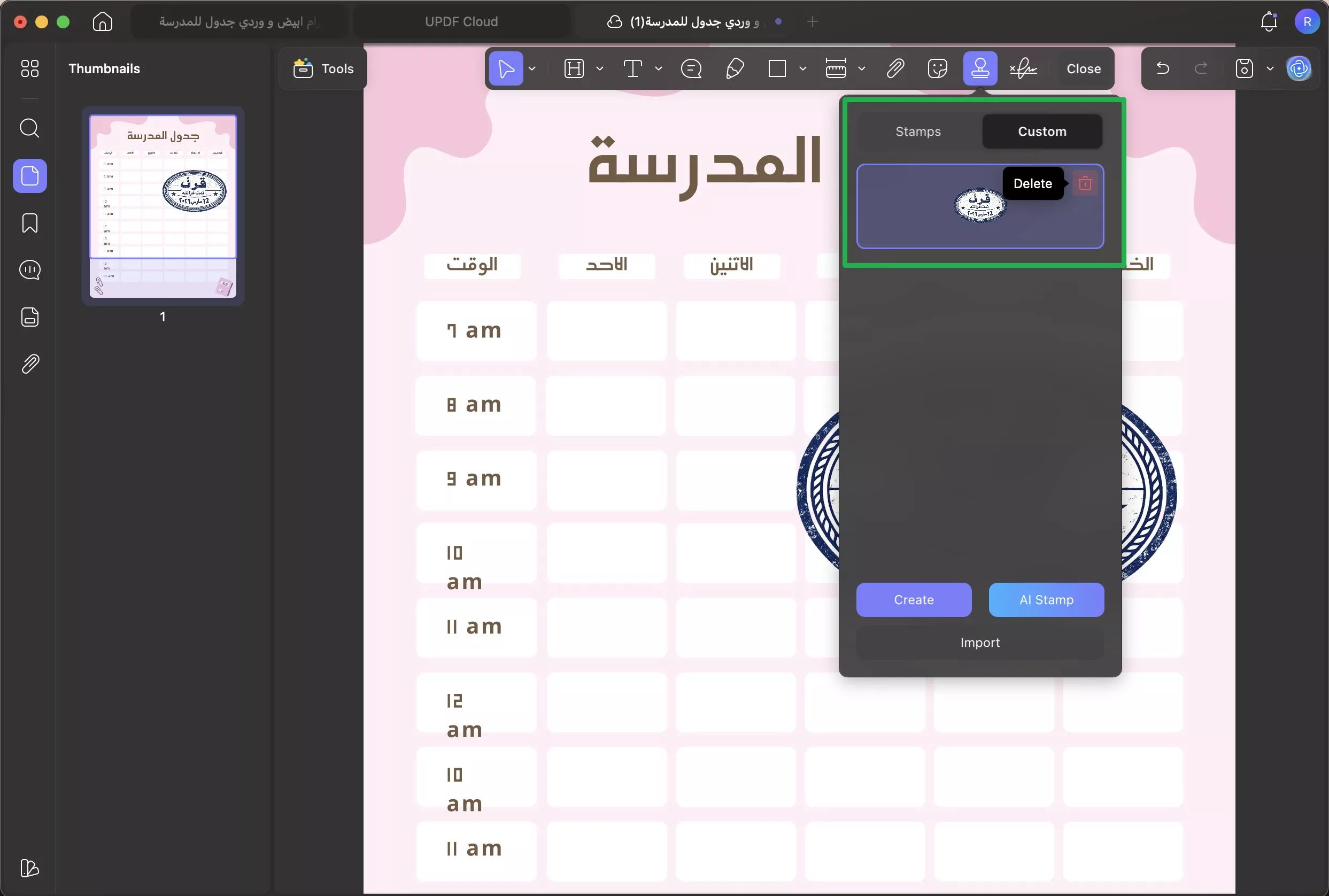Open the Bookmarks panel in the sidebar
Viewport: 1329px width, 896px height.
click(x=30, y=223)
